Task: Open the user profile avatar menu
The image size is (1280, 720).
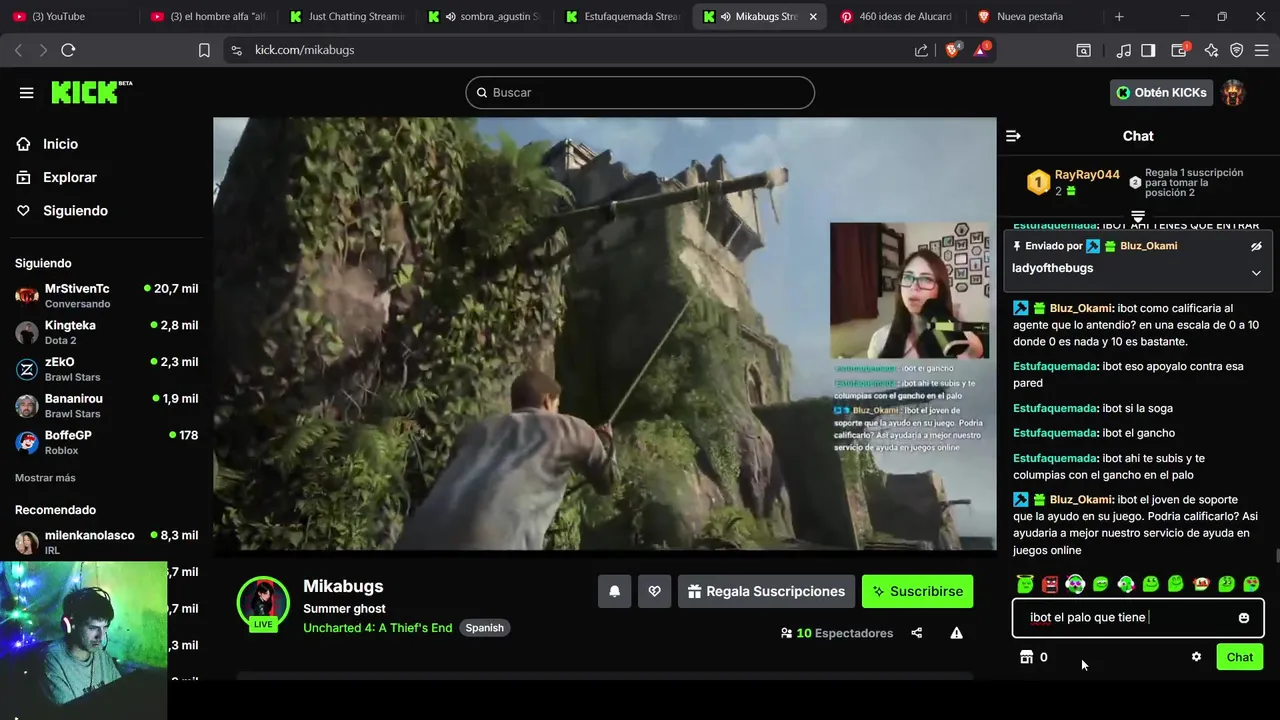Action: 1234,93
